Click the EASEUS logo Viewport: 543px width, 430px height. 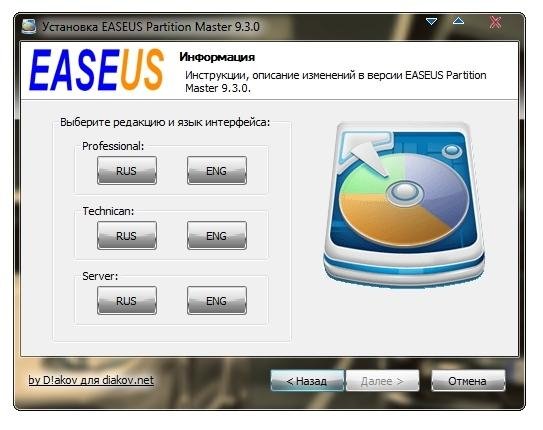tap(97, 70)
